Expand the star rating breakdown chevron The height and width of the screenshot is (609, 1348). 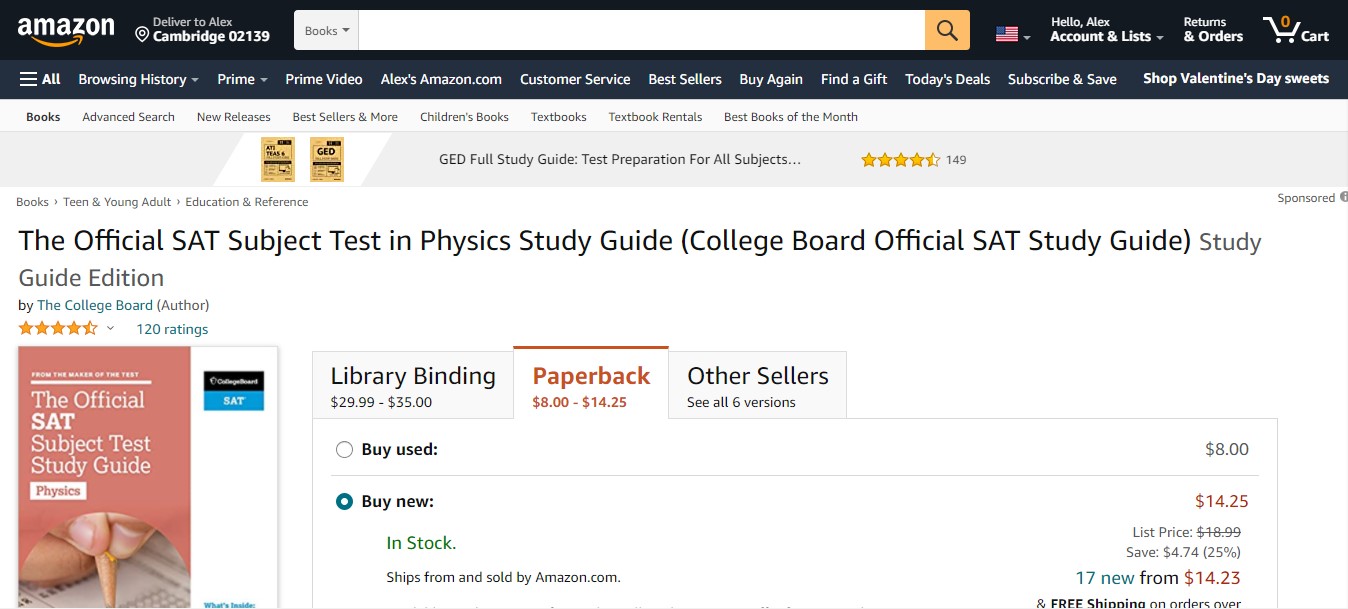(110, 329)
